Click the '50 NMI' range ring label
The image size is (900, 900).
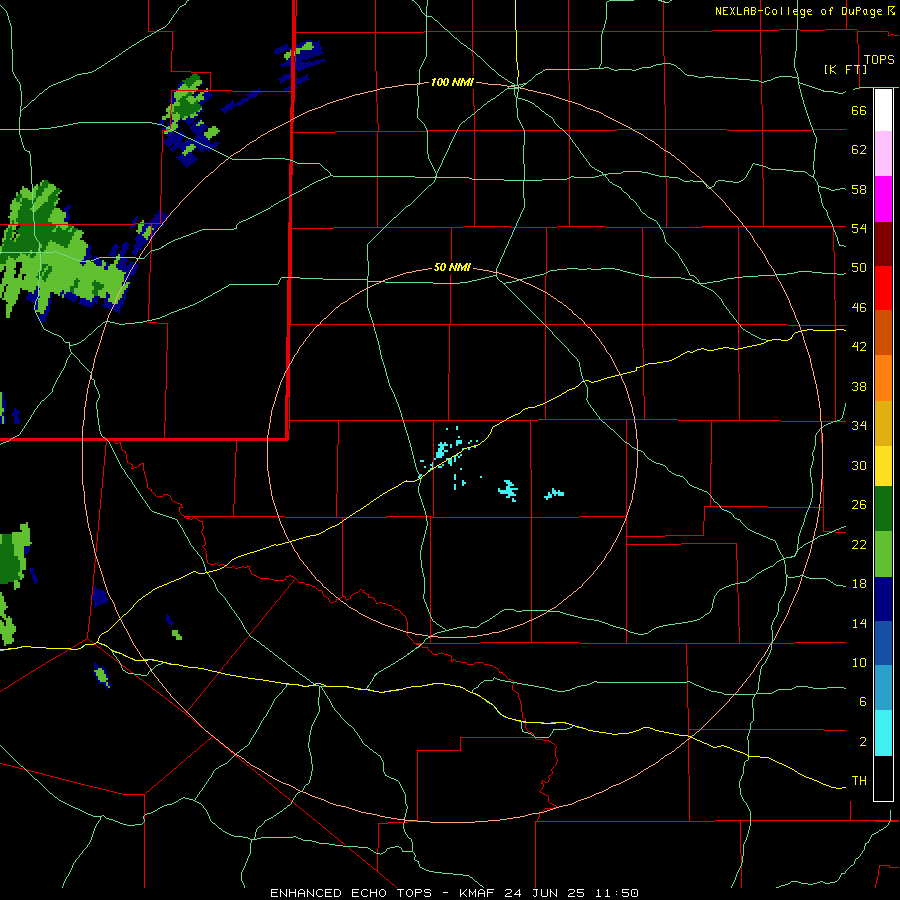pos(452,267)
